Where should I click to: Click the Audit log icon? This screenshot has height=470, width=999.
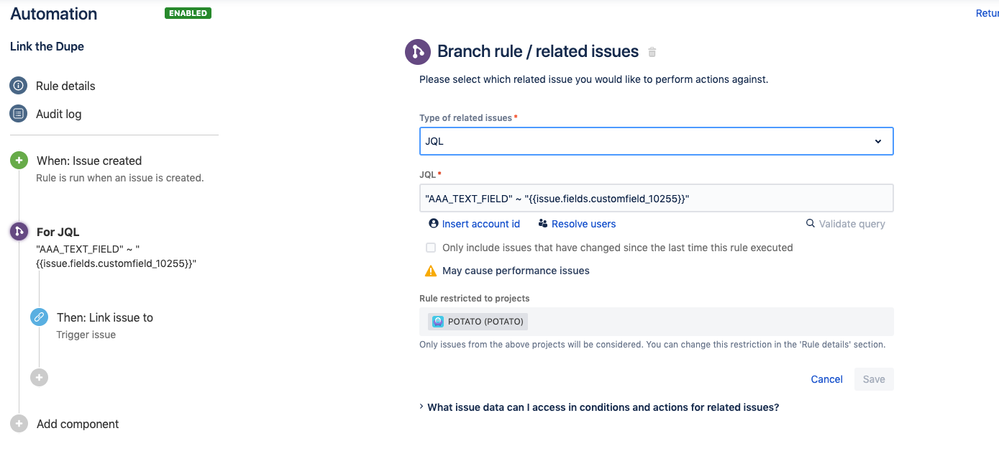pyautogui.click(x=18, y=114)
